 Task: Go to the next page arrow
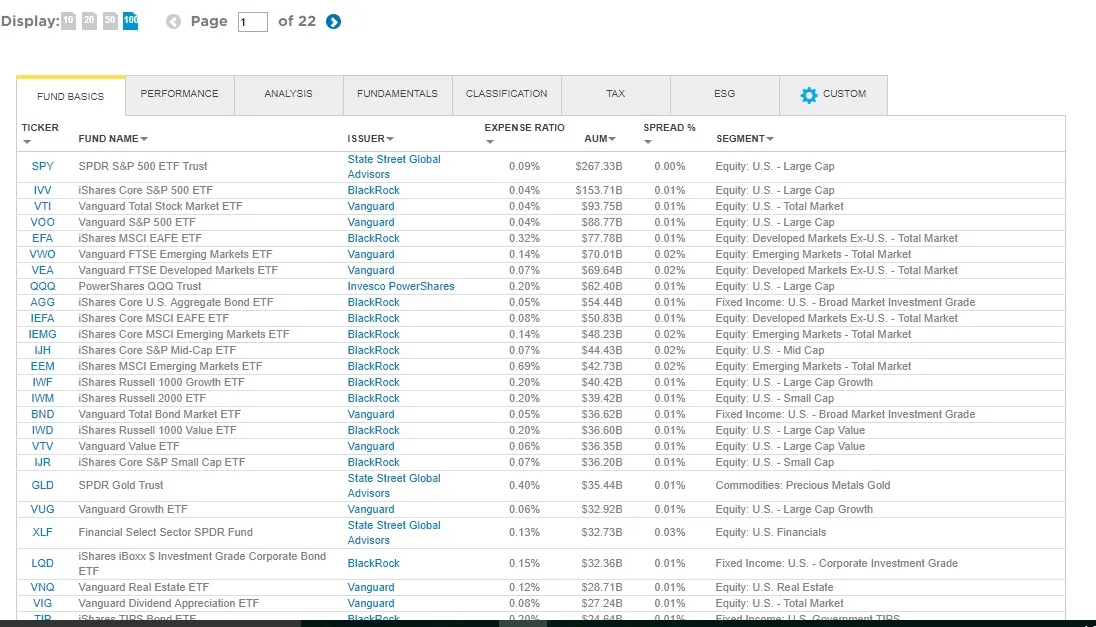(333, 22)
